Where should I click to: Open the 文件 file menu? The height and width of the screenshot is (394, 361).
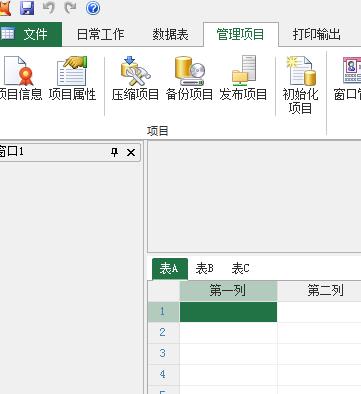pos(30,34)
